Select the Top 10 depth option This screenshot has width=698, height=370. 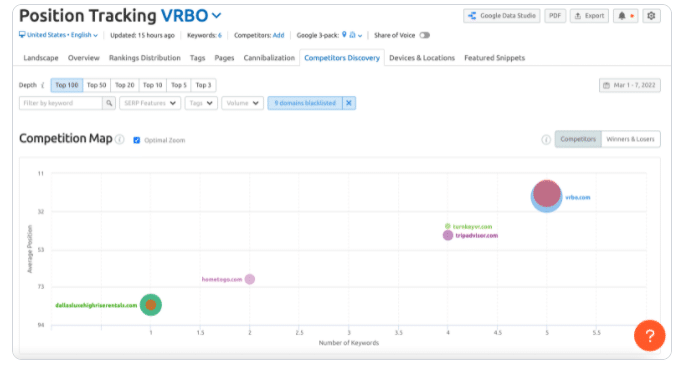pyautogui.click(x=152, y=85)
